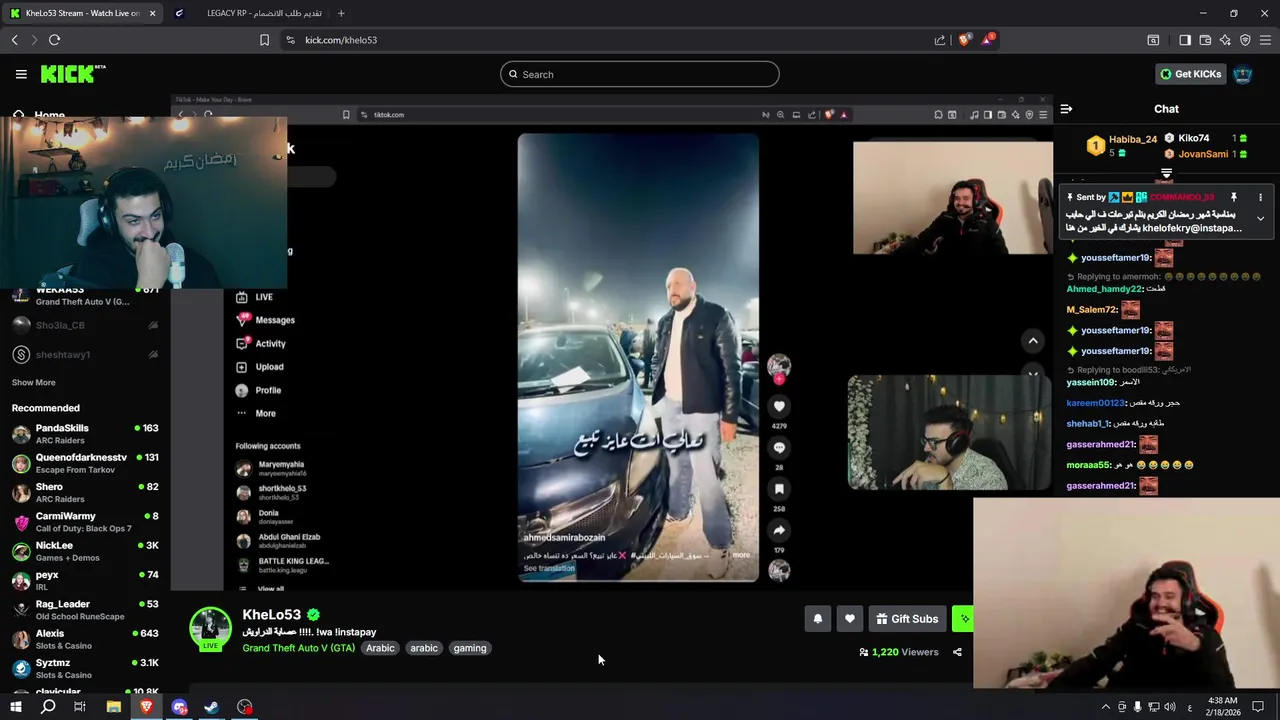Open the Brave Shields lion icon
The height and width of the screenshot is (720, 1280).
coord(964,40)
